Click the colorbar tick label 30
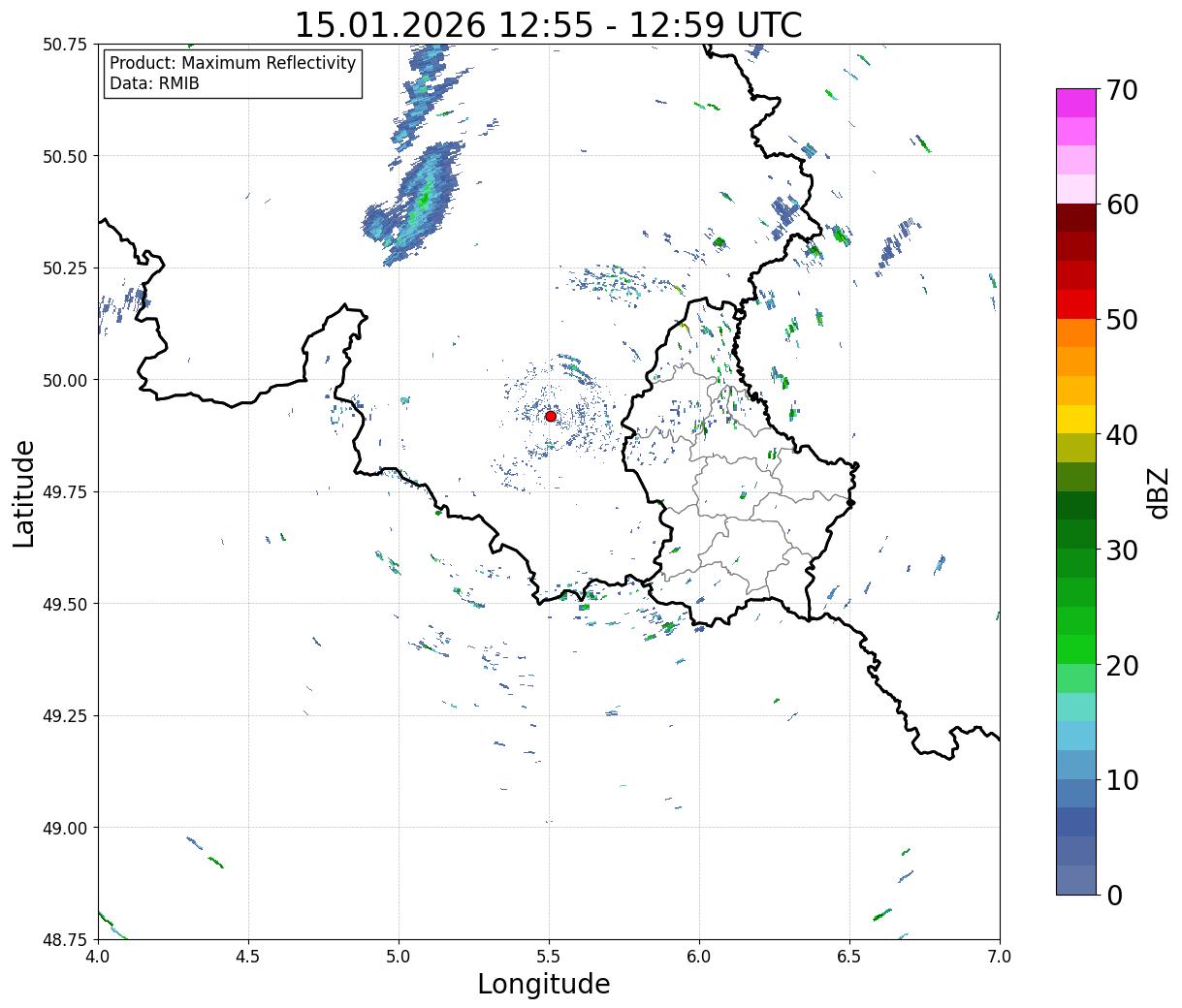1182x1008 pixels. (1122, 550)
